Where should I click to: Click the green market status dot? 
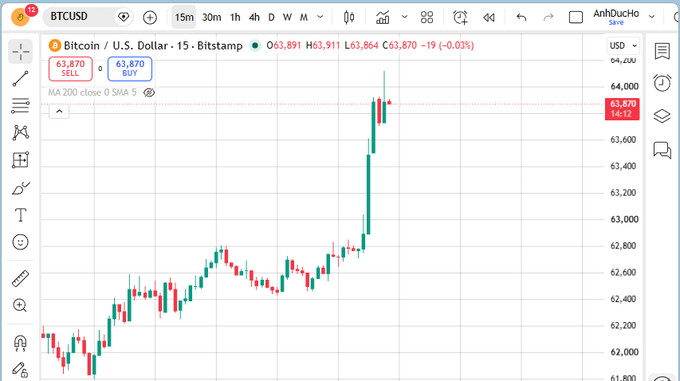pos(255,45)
